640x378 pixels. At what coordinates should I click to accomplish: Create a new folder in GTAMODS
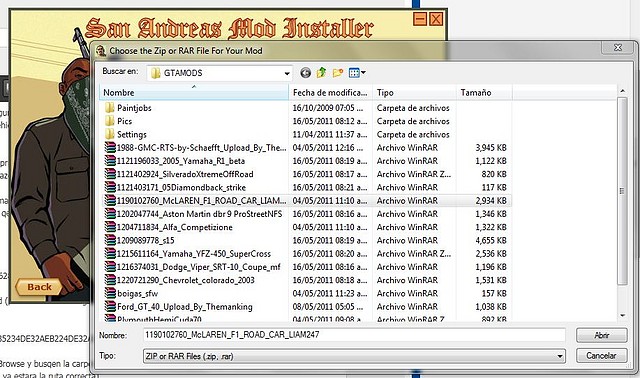coord(338,73)
